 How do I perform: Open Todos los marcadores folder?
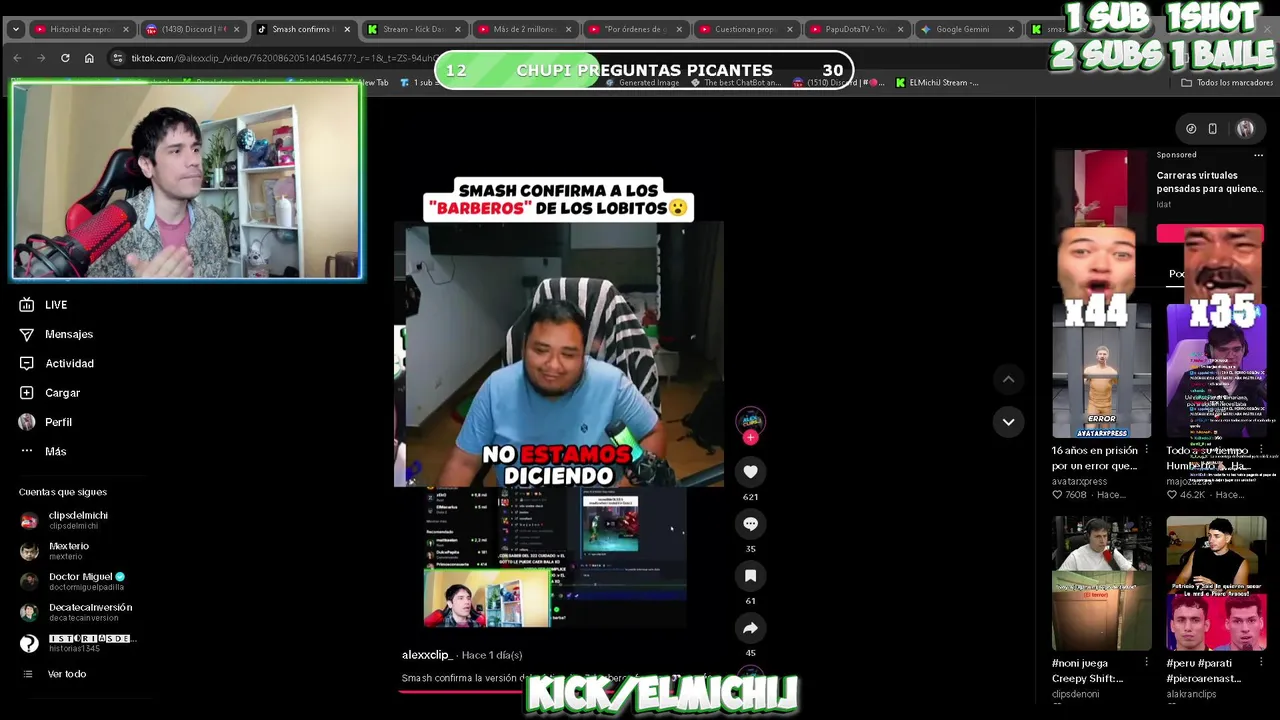[x=1227, y=83]
